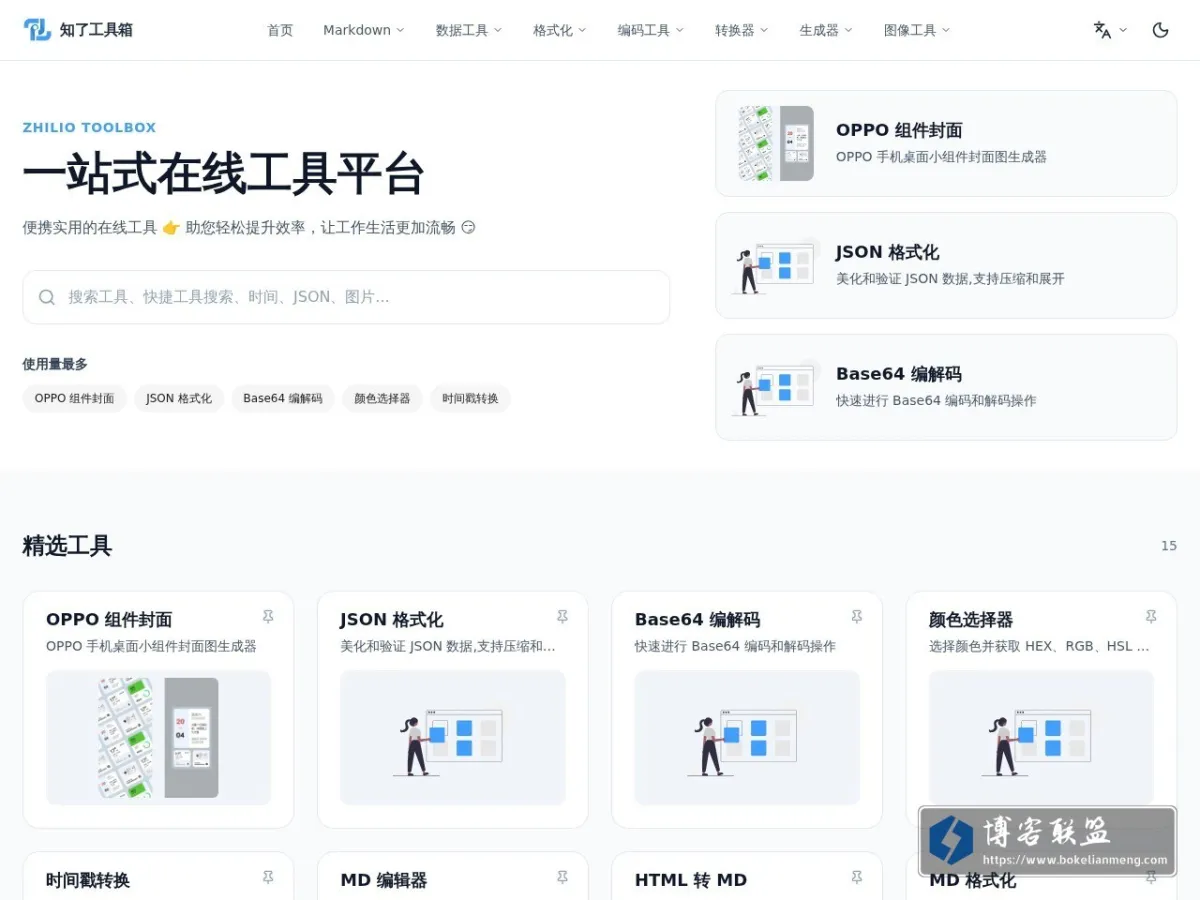Open the MD 编辑器 card title
The width and height of the screenshot is (1200, 900).
tap(383, 880)
